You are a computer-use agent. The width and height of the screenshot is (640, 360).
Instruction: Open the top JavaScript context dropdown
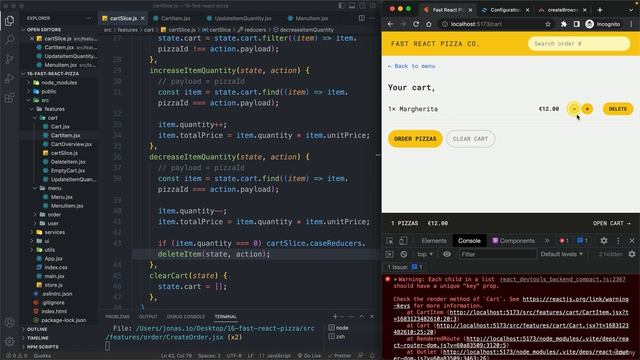[425, 254]
